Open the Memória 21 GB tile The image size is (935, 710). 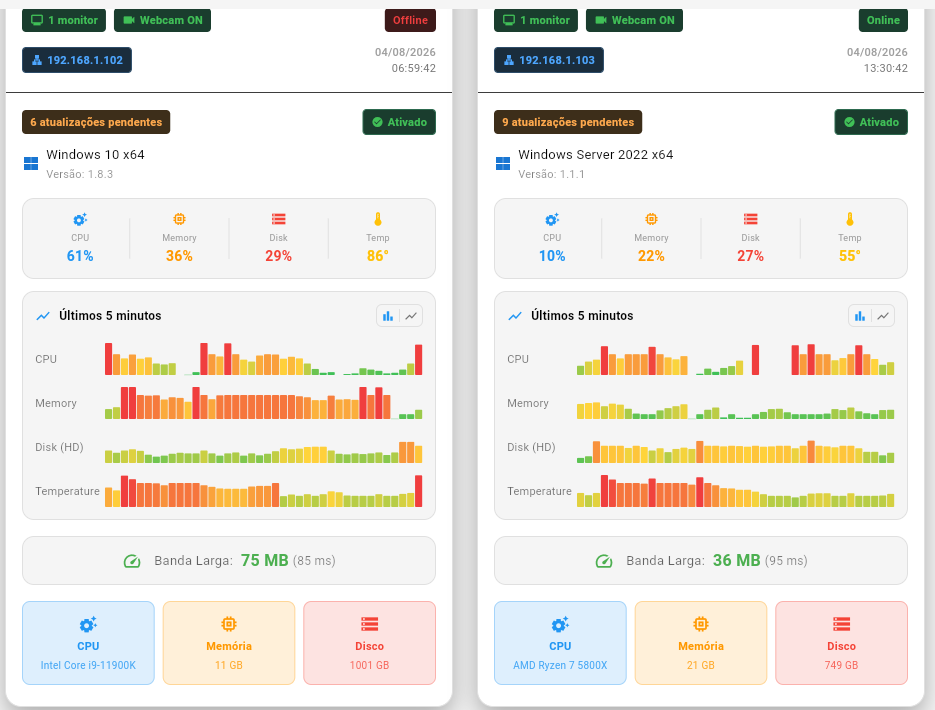pyautogui.click(x=701, y=643)
